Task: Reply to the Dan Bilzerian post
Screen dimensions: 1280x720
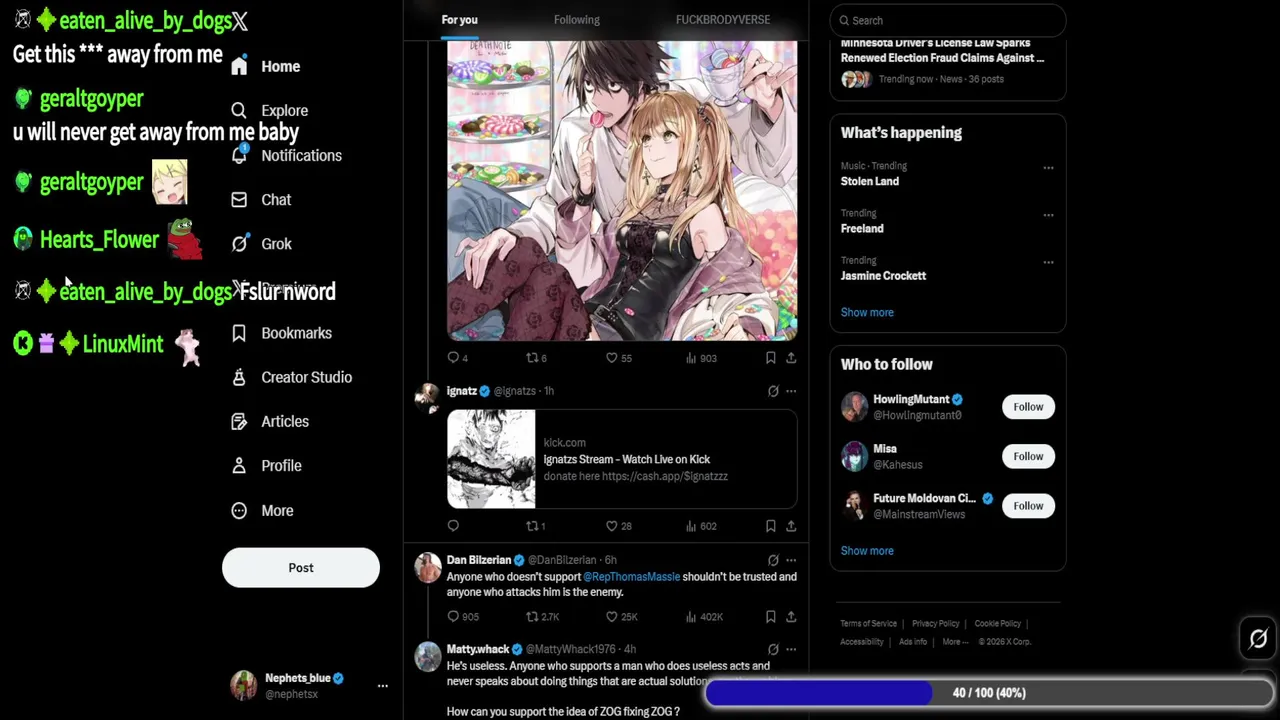Action: (x=453, y=617)
